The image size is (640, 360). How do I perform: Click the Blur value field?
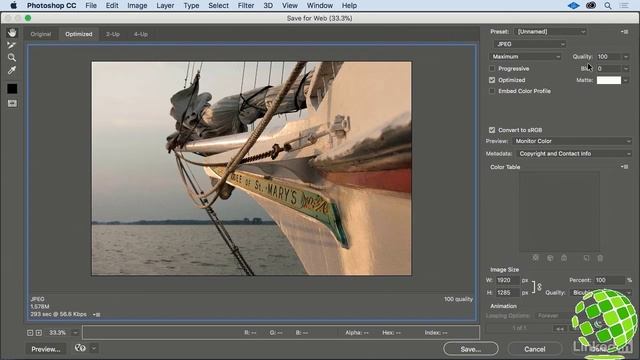coord(609,69)
